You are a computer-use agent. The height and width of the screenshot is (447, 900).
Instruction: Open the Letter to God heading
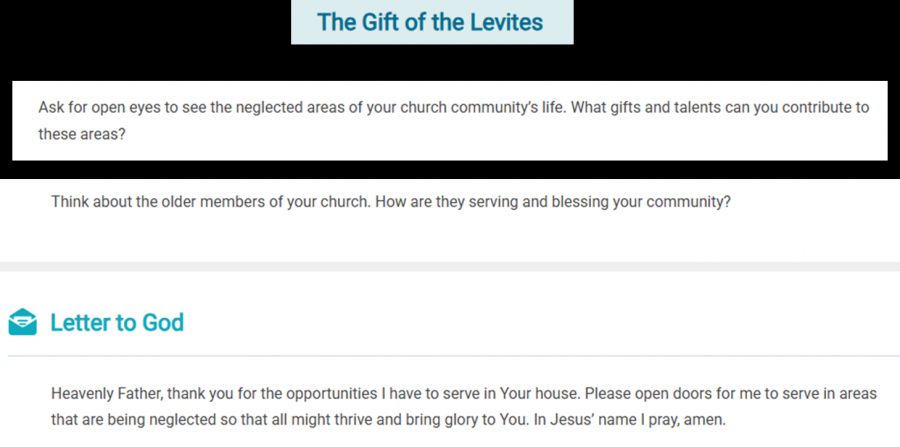point(117,322)
